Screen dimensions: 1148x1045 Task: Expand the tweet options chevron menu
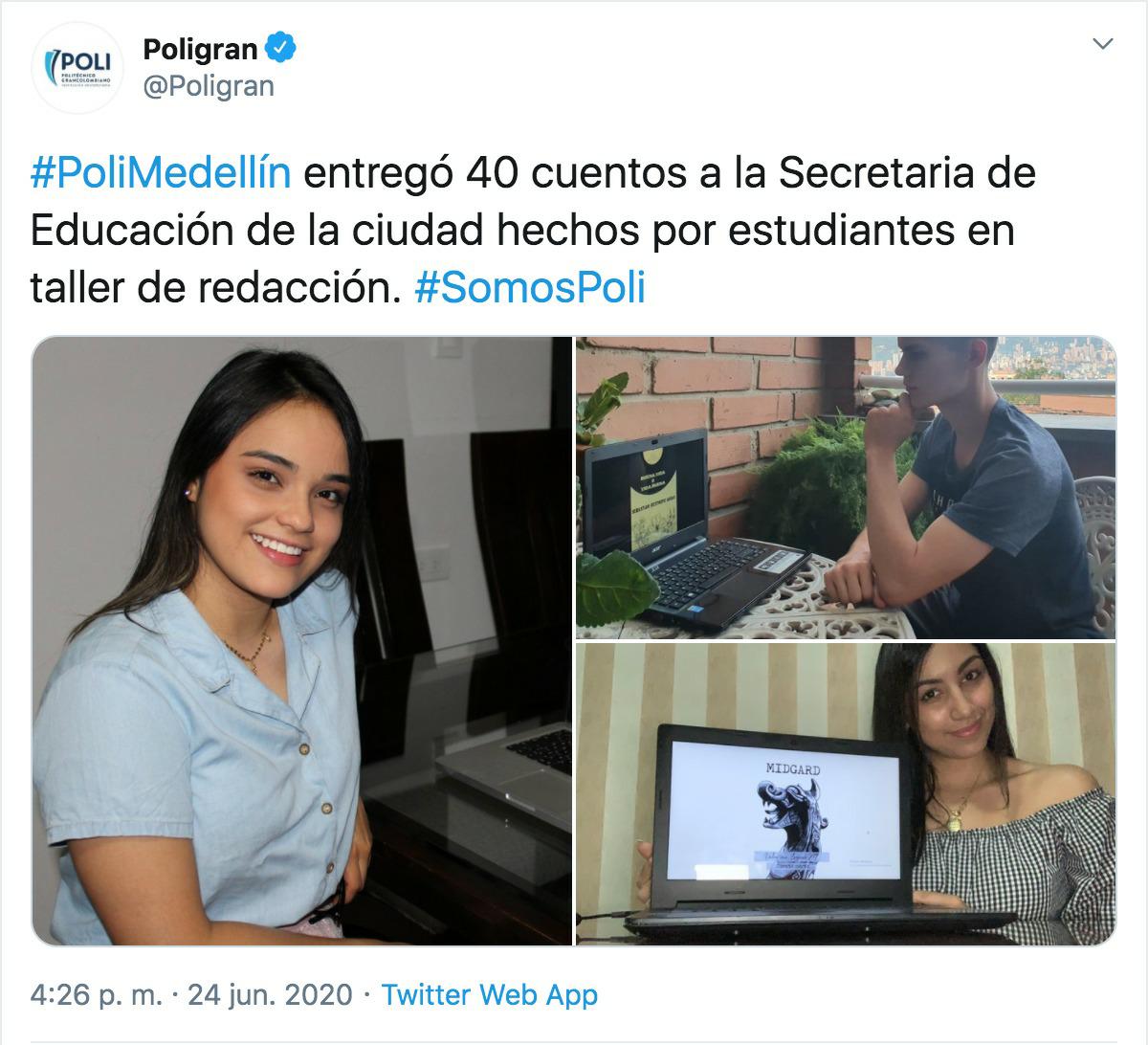click(x=1103, y=44)
